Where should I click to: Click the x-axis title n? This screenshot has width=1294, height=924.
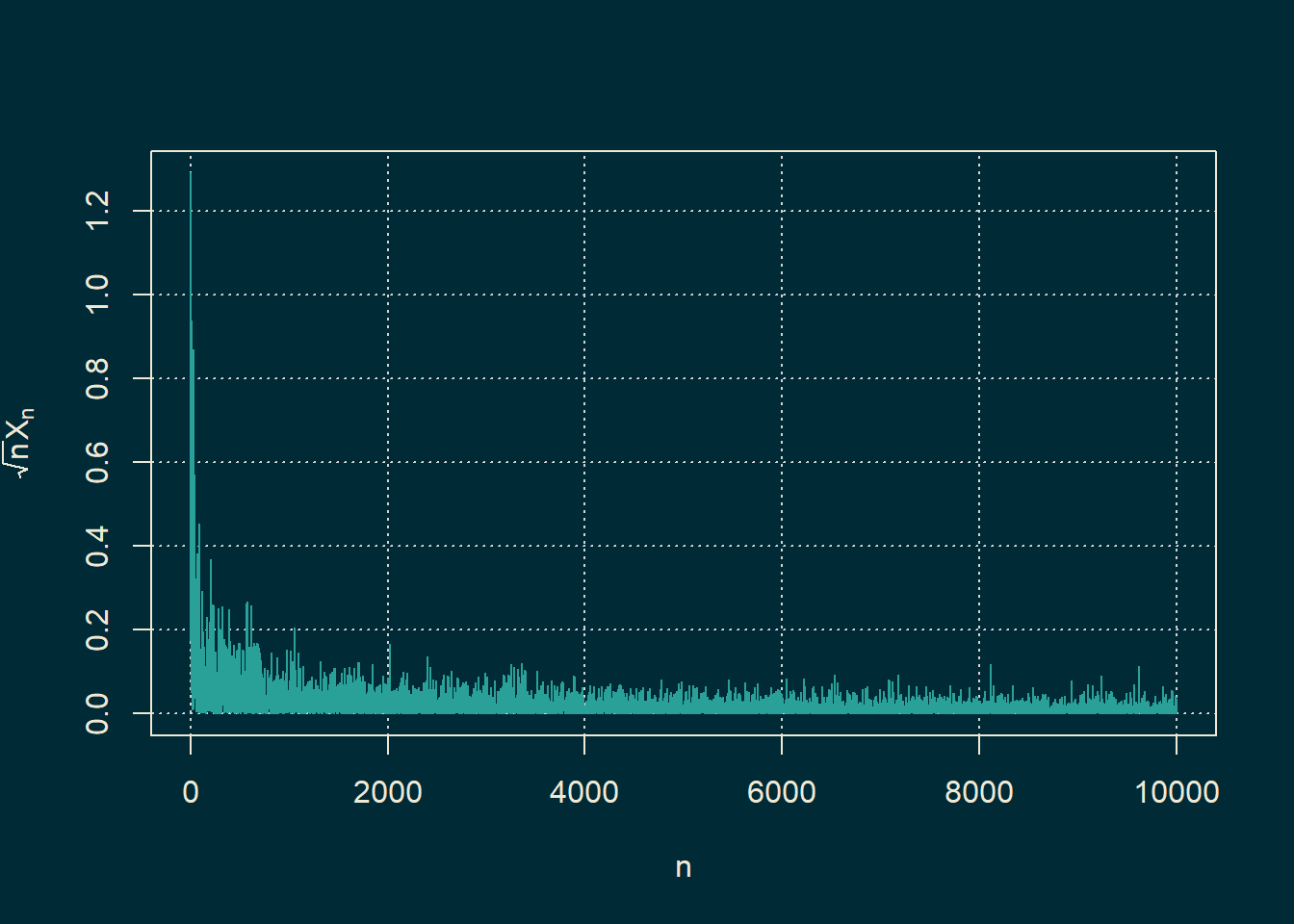pos(684,868)
